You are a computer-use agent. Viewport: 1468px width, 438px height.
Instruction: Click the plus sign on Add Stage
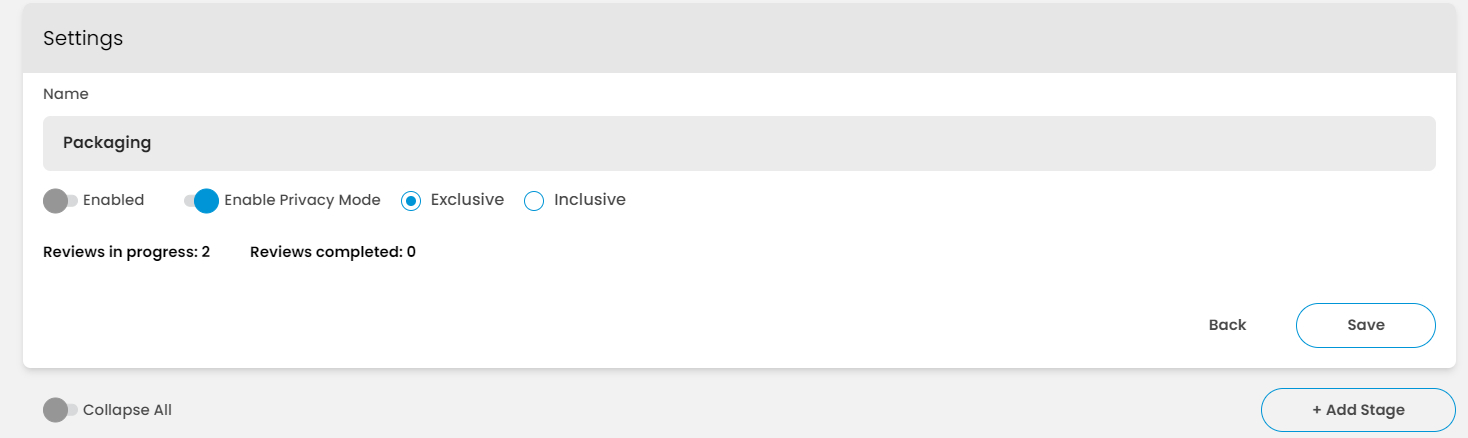click(x=1317, y=410)
